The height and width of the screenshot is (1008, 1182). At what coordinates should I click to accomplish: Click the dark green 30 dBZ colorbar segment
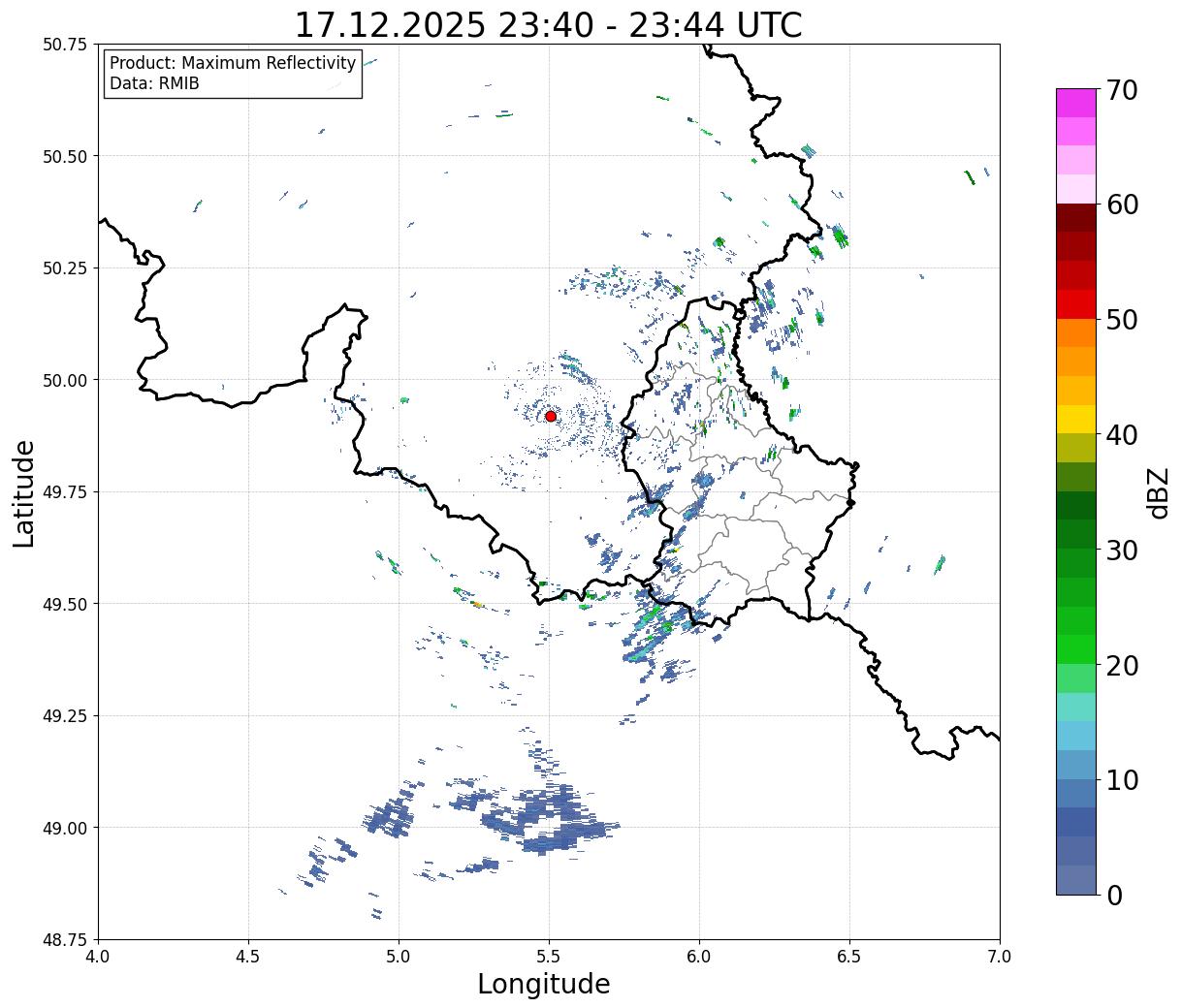tap(1076, 534)
